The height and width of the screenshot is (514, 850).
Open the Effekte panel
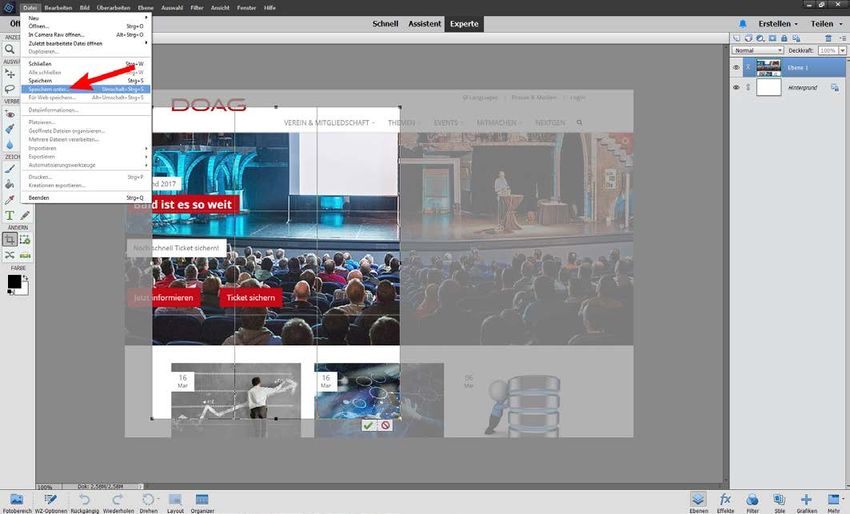click(x=726, y=499)
